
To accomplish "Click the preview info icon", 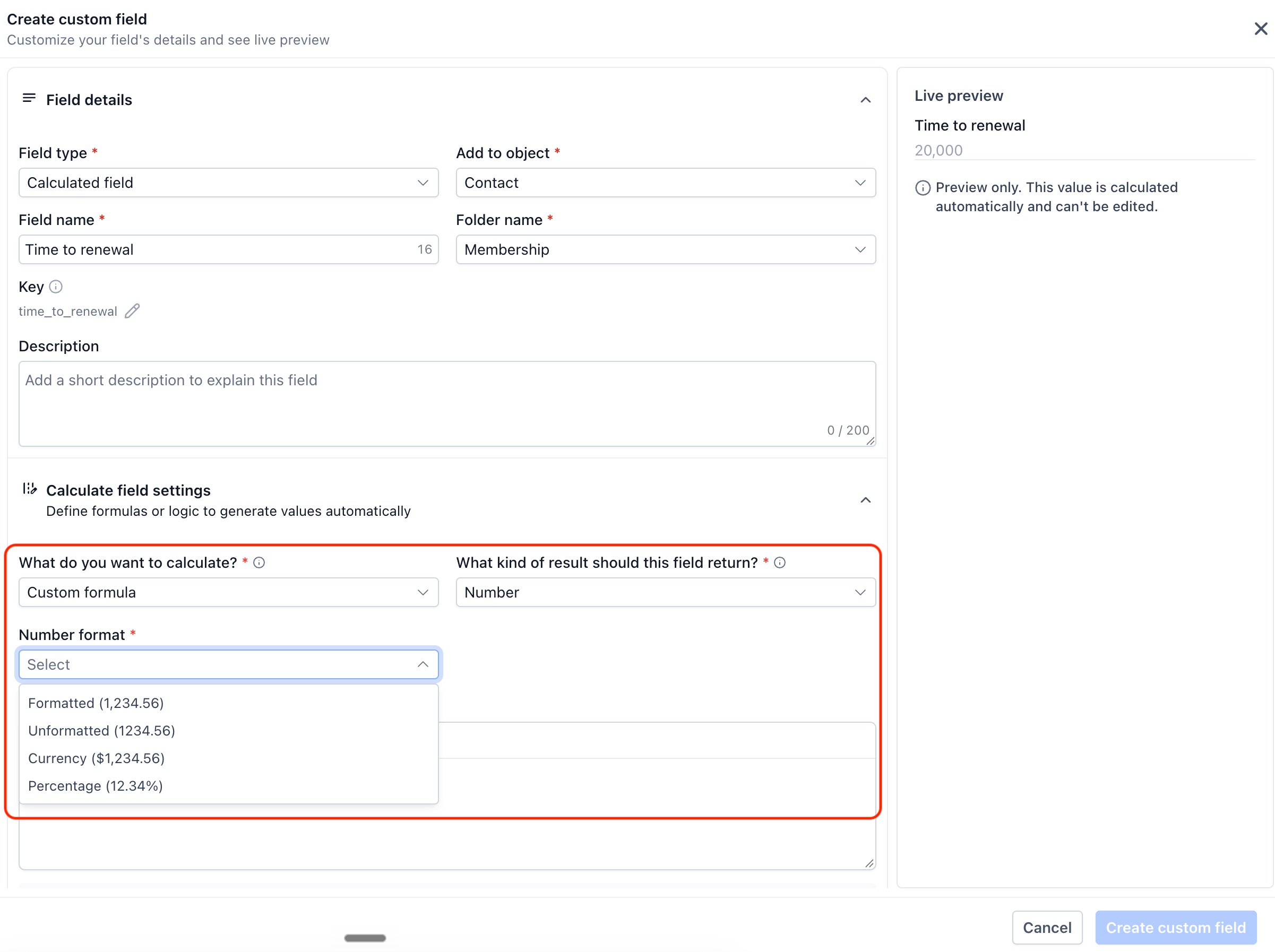I will pyautogui.click(x=923, y=188).
